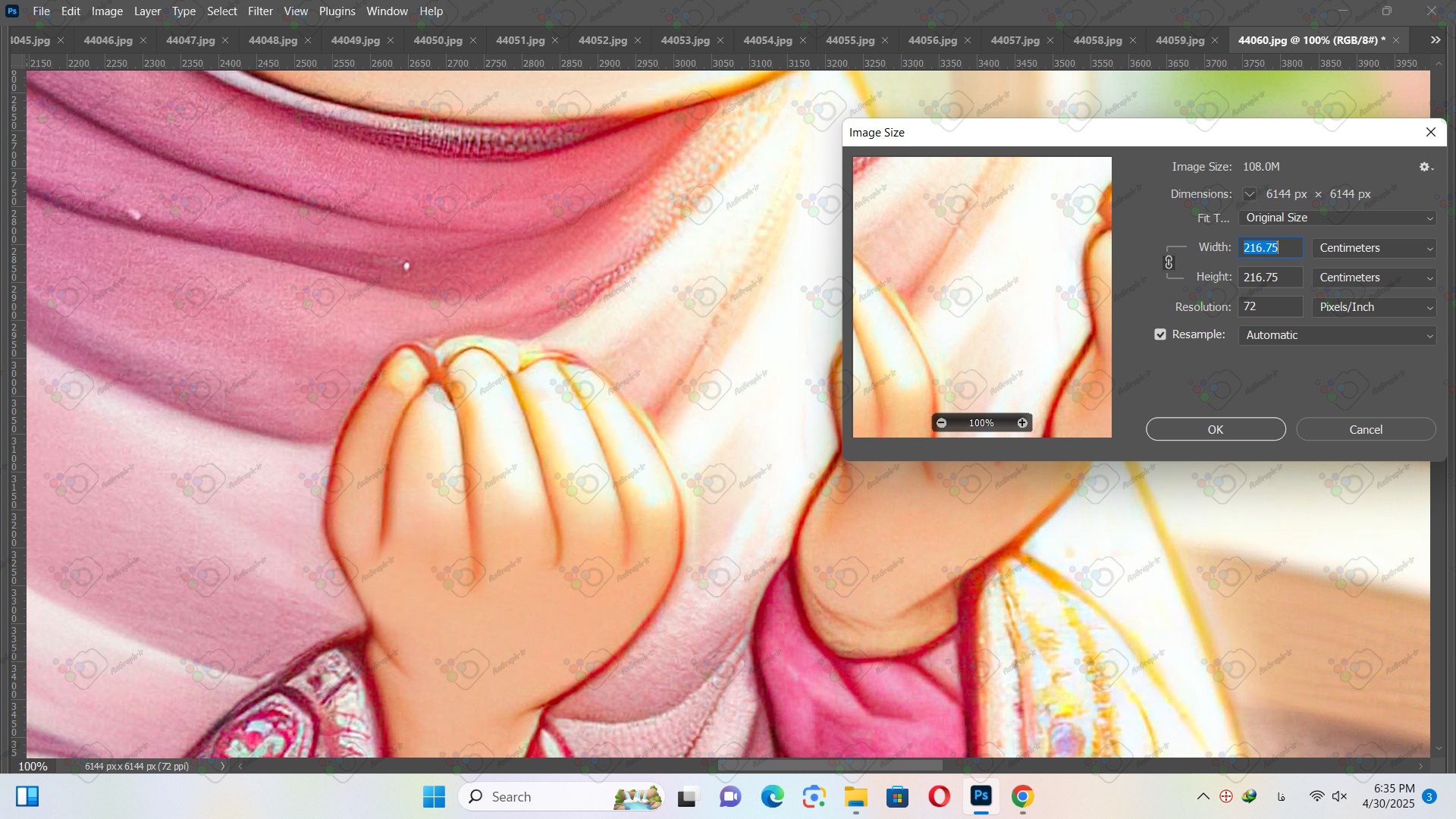Launch Microsoft Edge from taskbar

tap(772, 796)
